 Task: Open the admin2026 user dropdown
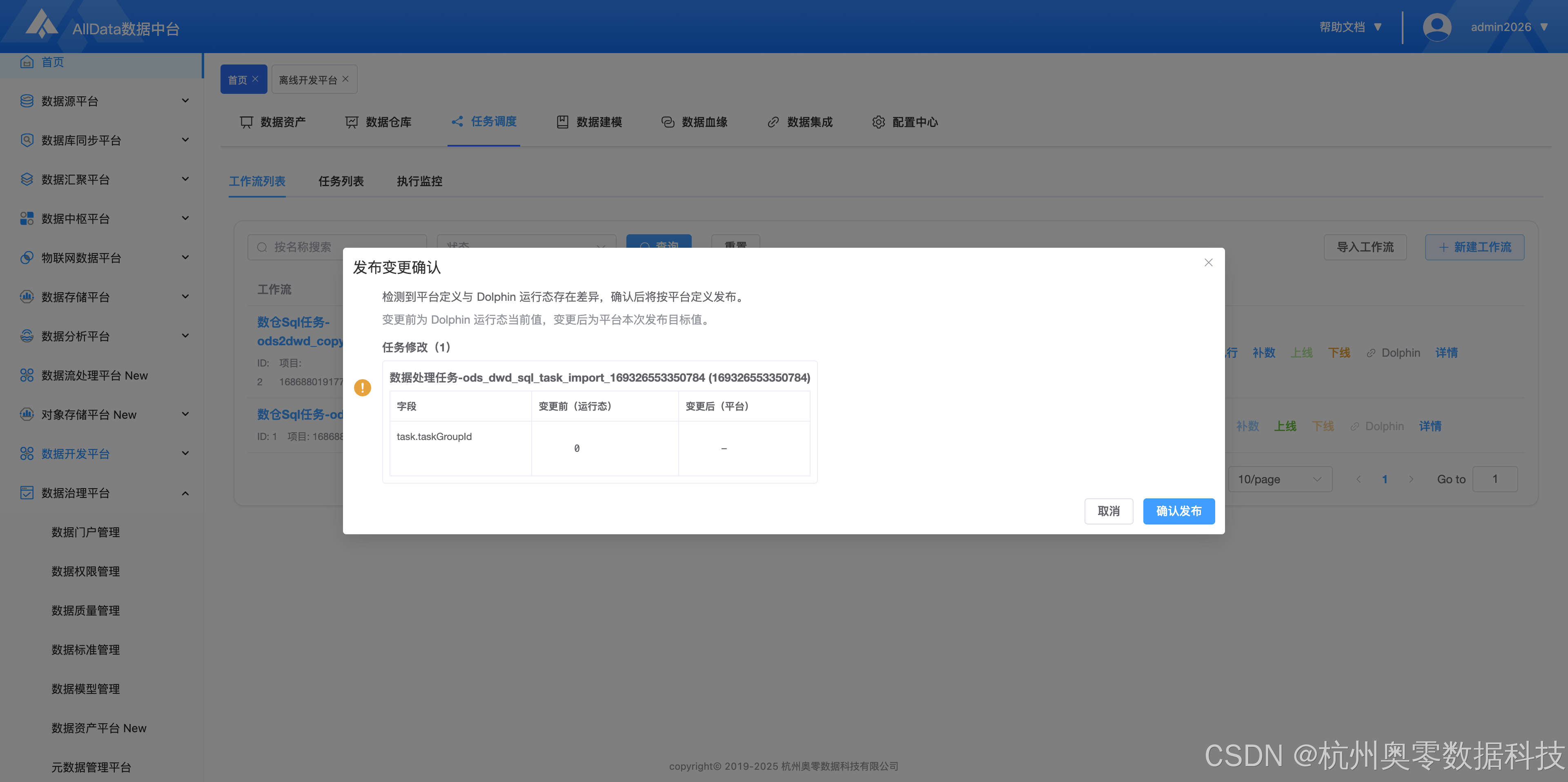1509,27
